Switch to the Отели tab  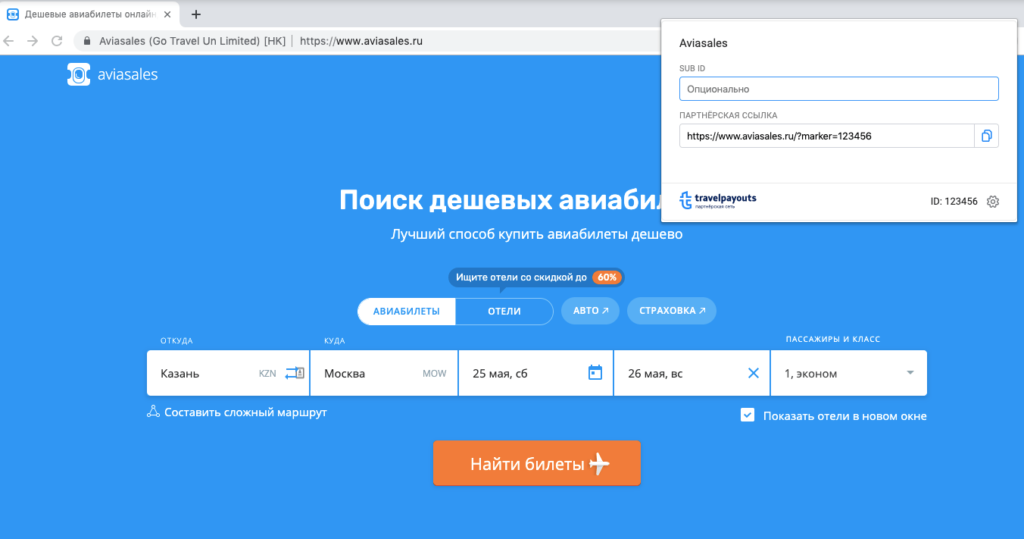tap(504, 311)
